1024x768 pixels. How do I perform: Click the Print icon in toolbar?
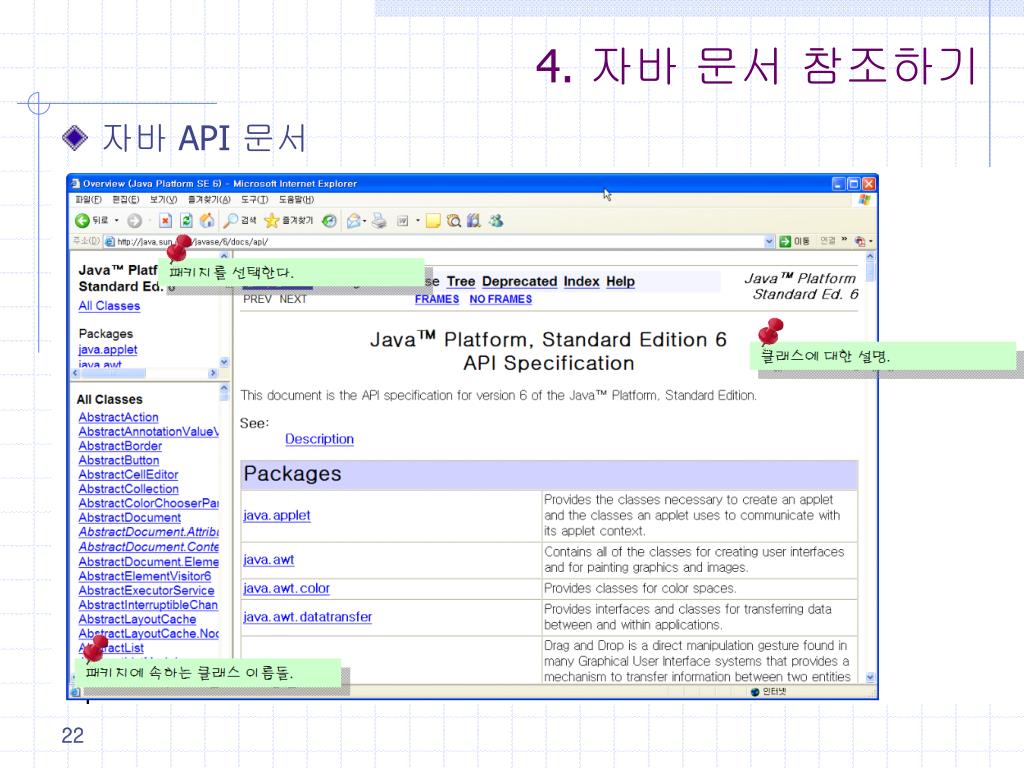(x=379, y=220)
